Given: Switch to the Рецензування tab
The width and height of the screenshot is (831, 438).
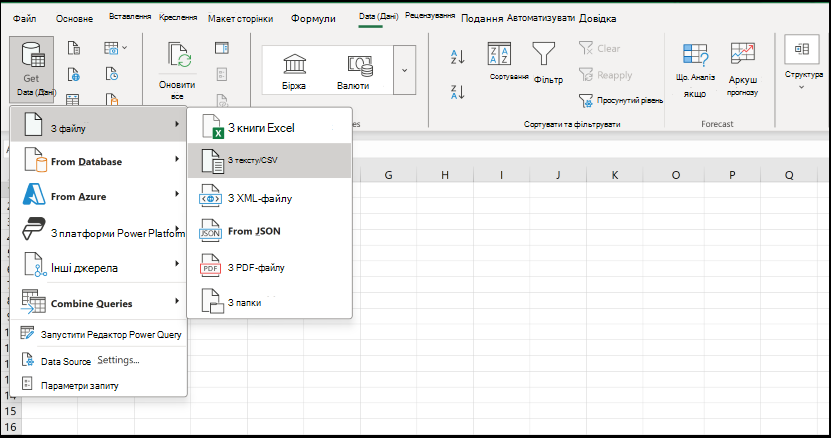Looking at the screenshot, I should (430, 15).
